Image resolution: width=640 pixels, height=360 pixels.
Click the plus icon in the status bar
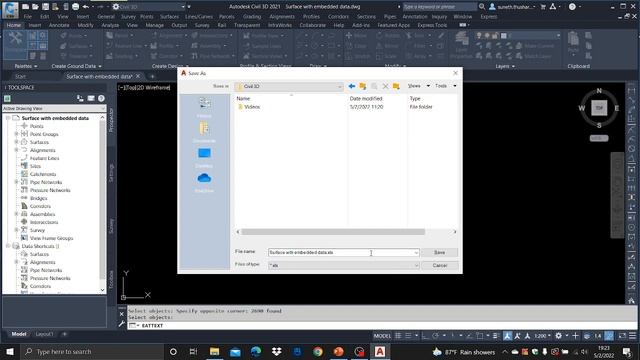coord(576,336)
